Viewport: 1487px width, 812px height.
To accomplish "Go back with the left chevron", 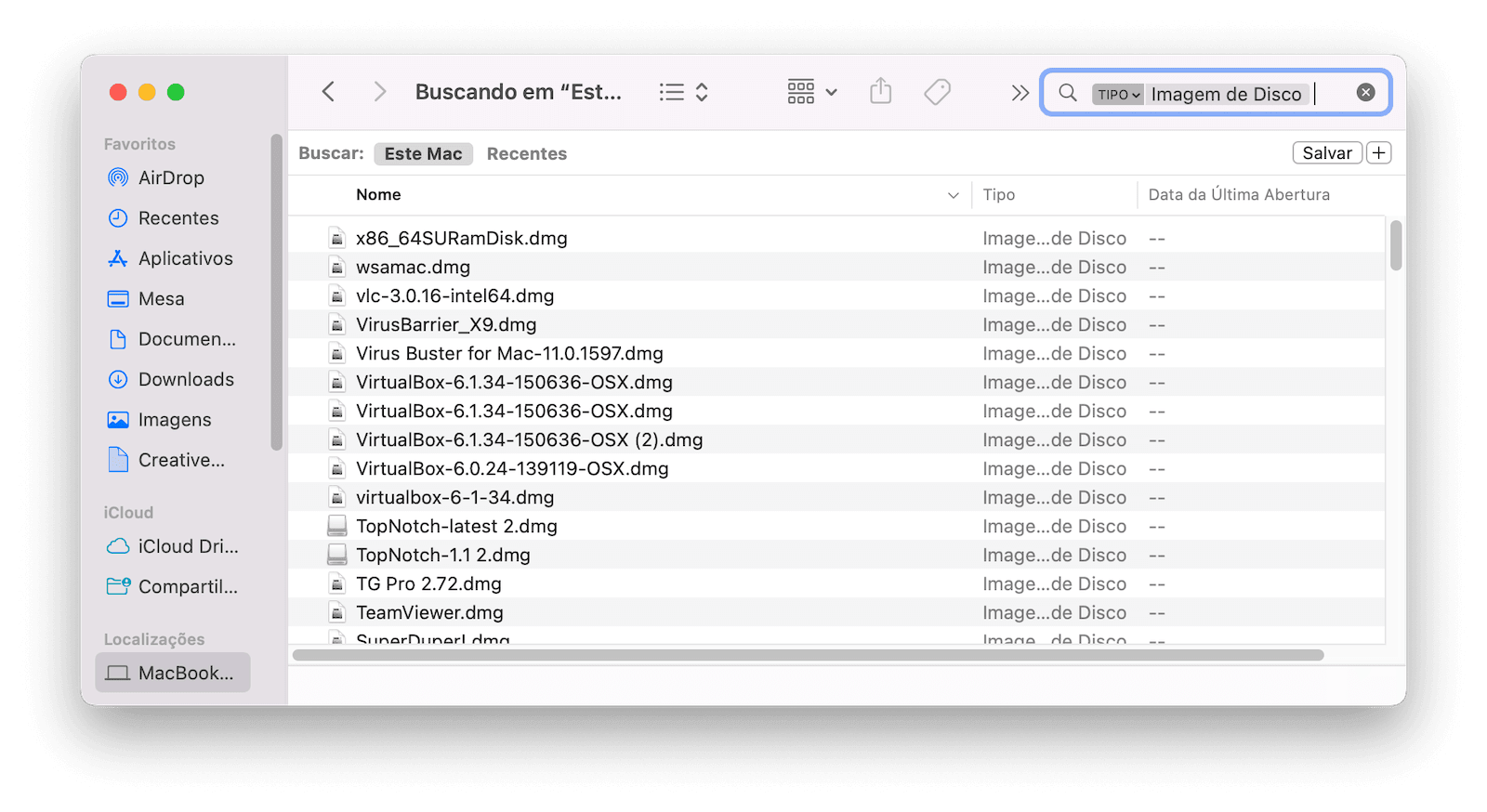I will (328, 92).
